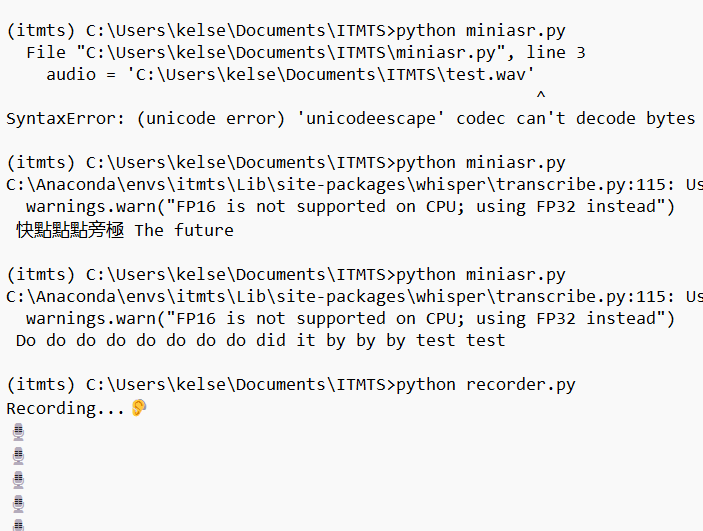703x531 pixels.
Task: Click the second microphone emoji in the column
Action: click(17, 456)
